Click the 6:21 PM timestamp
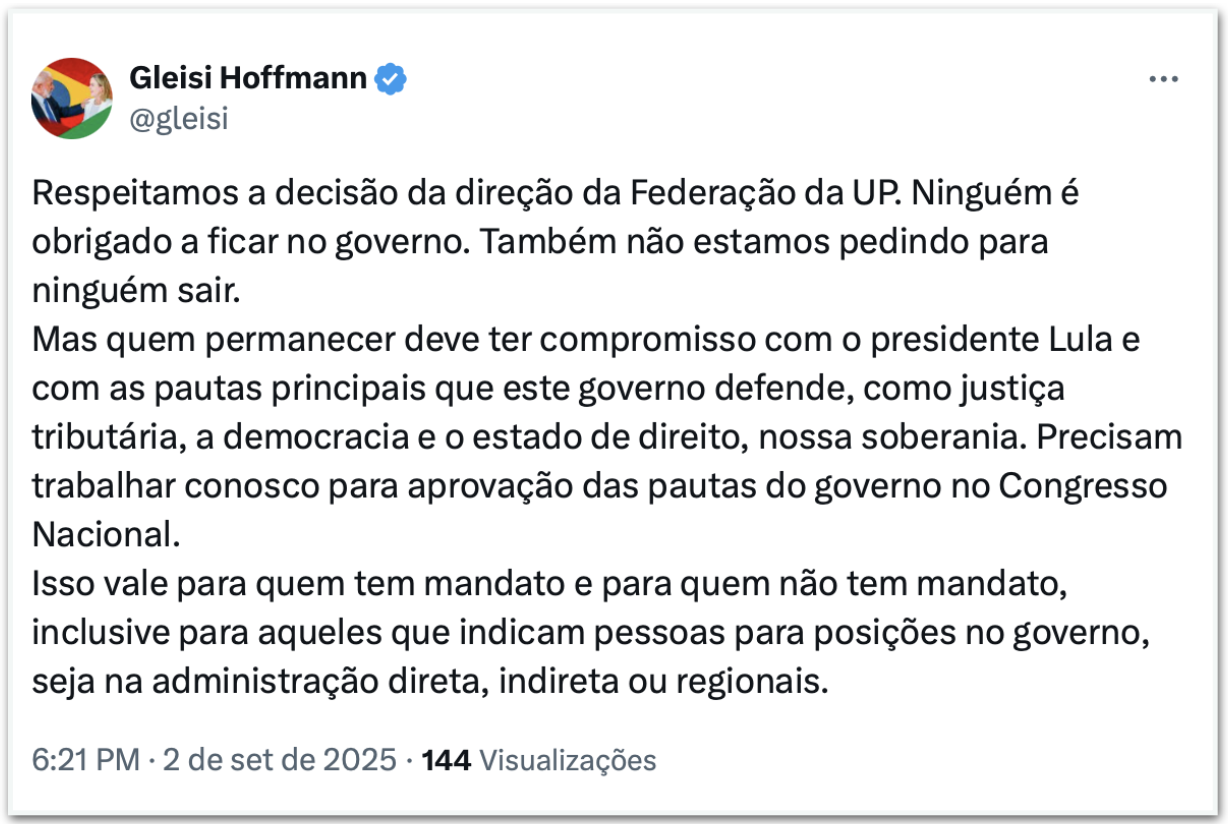This screenshot has width=1228, height=824. (86, 760)
